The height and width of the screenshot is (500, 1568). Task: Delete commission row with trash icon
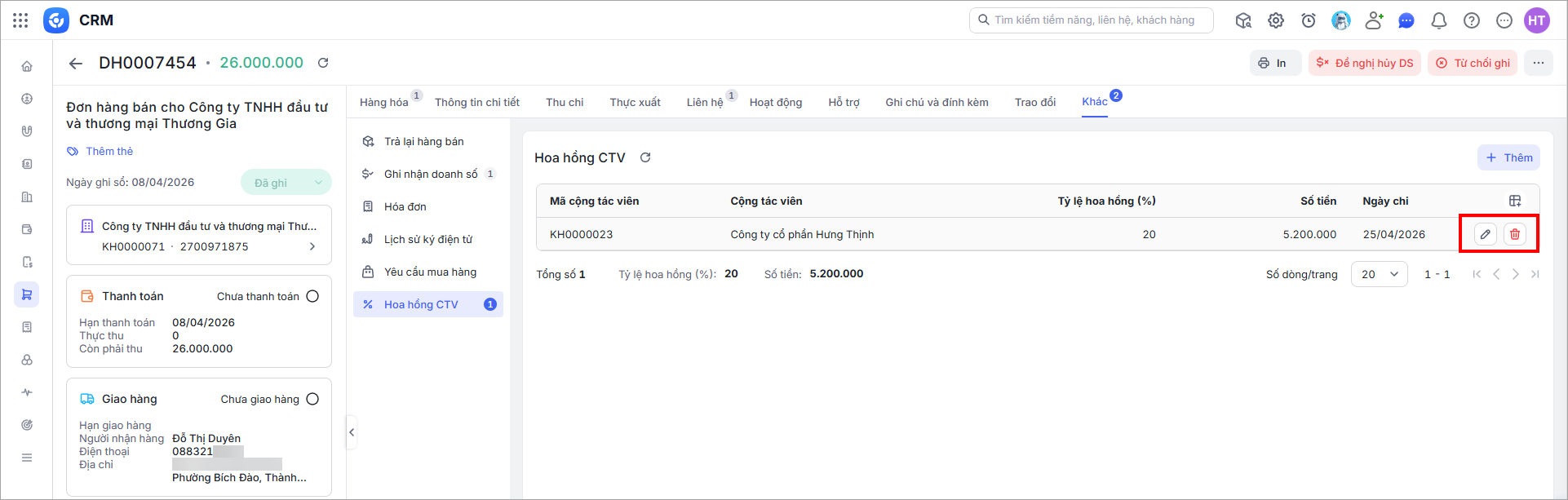[1515, 234]
